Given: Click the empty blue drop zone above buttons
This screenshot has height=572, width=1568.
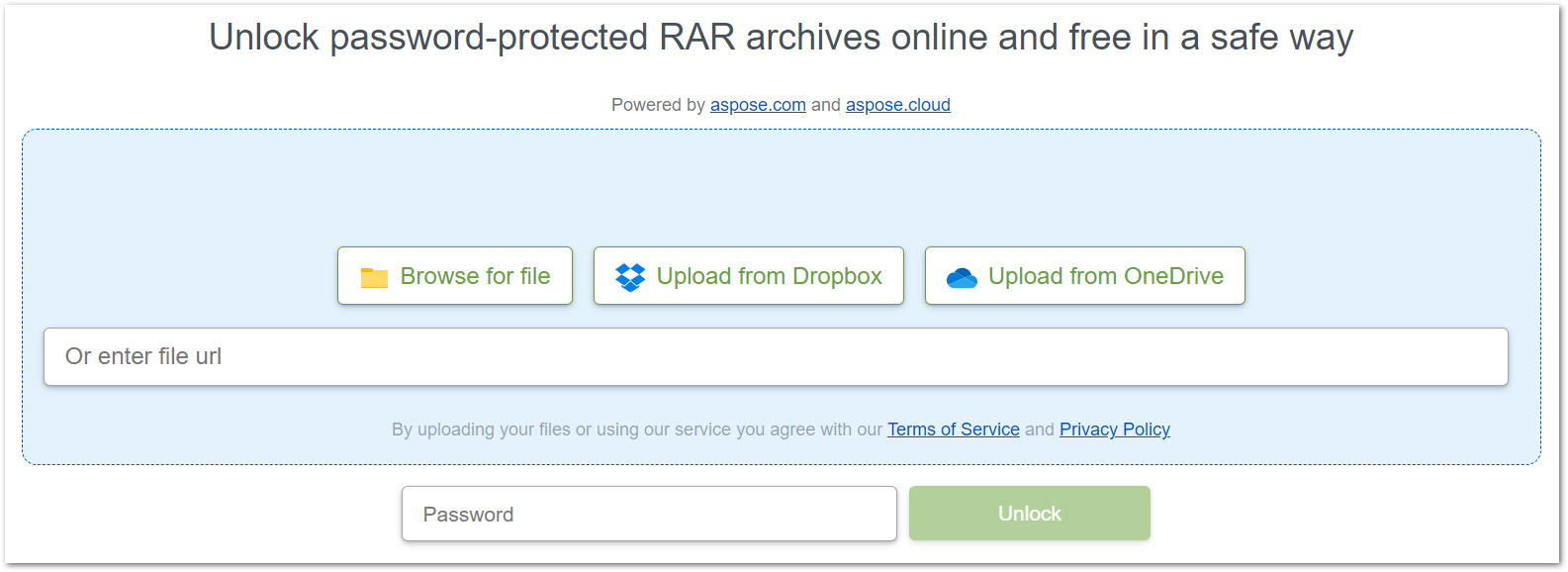Looking at the screenshot, I should (x=781, y=188).
